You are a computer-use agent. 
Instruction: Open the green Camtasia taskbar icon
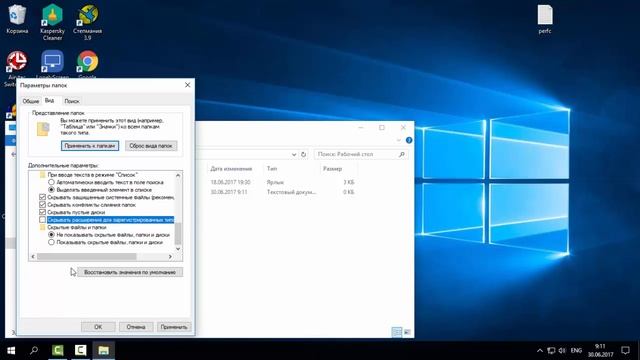[58, 350]
